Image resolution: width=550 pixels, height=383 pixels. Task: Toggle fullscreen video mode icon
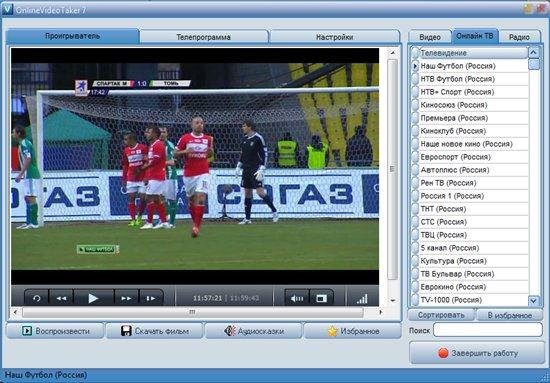point(321,298)
